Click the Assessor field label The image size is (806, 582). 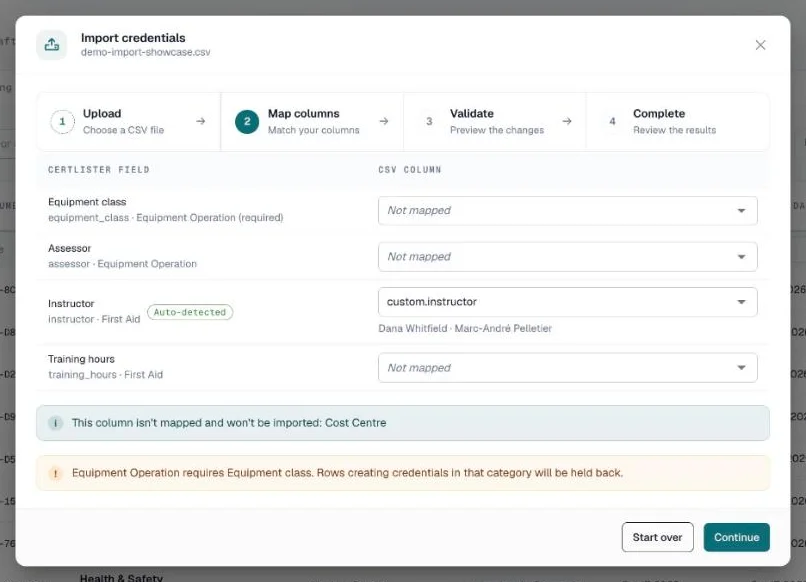tap(69, 248)
